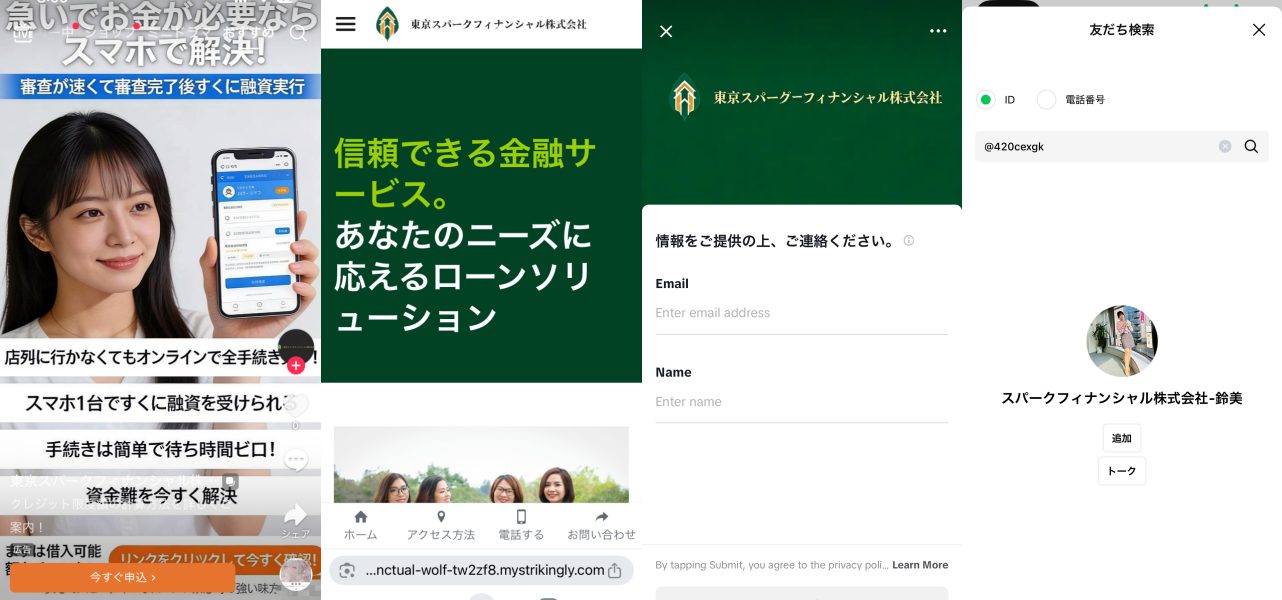Tap the お問い合わせ arrow icon
This screenshot has height=600, width=1282.
point(601,518)
